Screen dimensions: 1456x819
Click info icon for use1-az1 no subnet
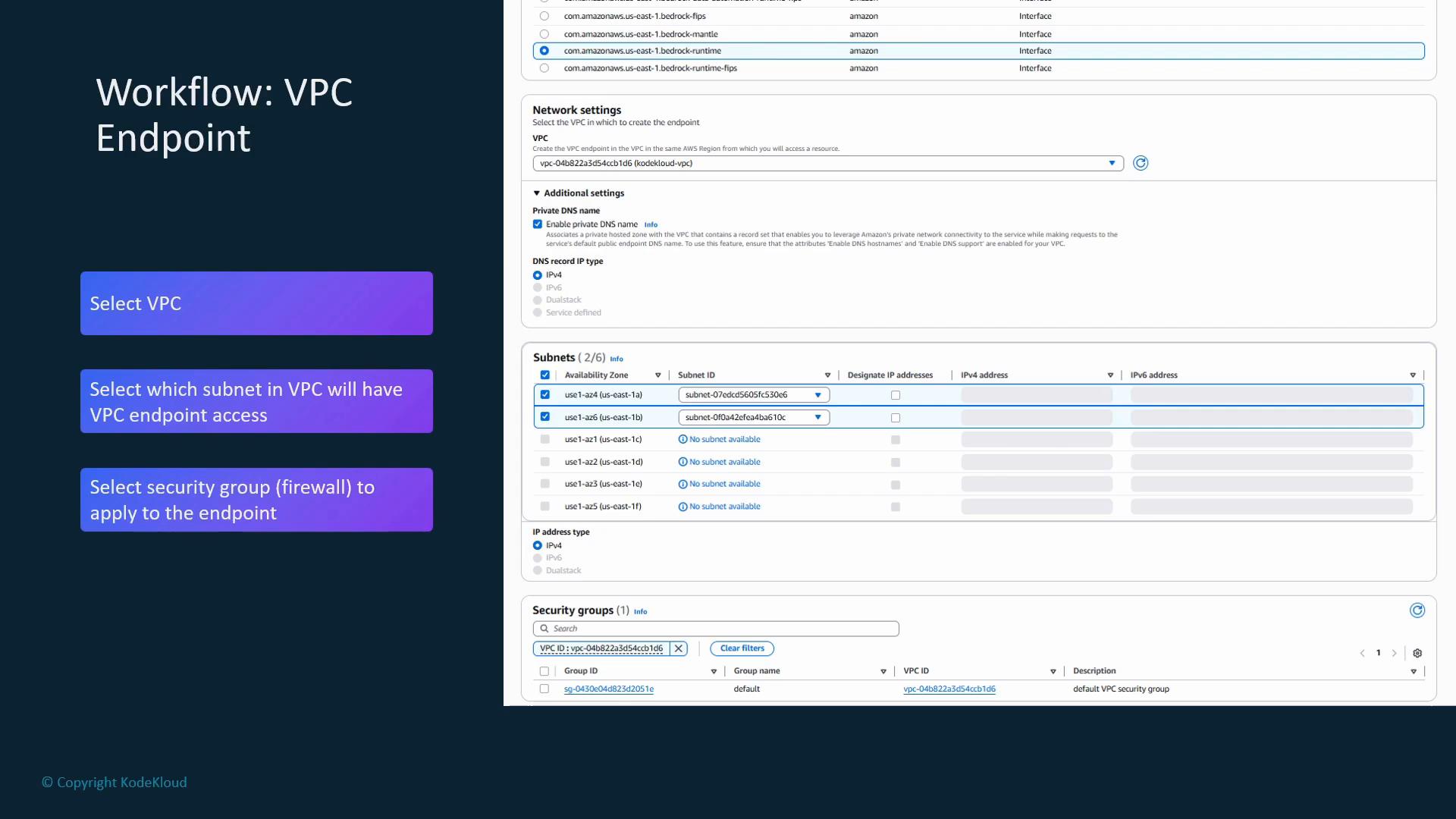point(682,439)
